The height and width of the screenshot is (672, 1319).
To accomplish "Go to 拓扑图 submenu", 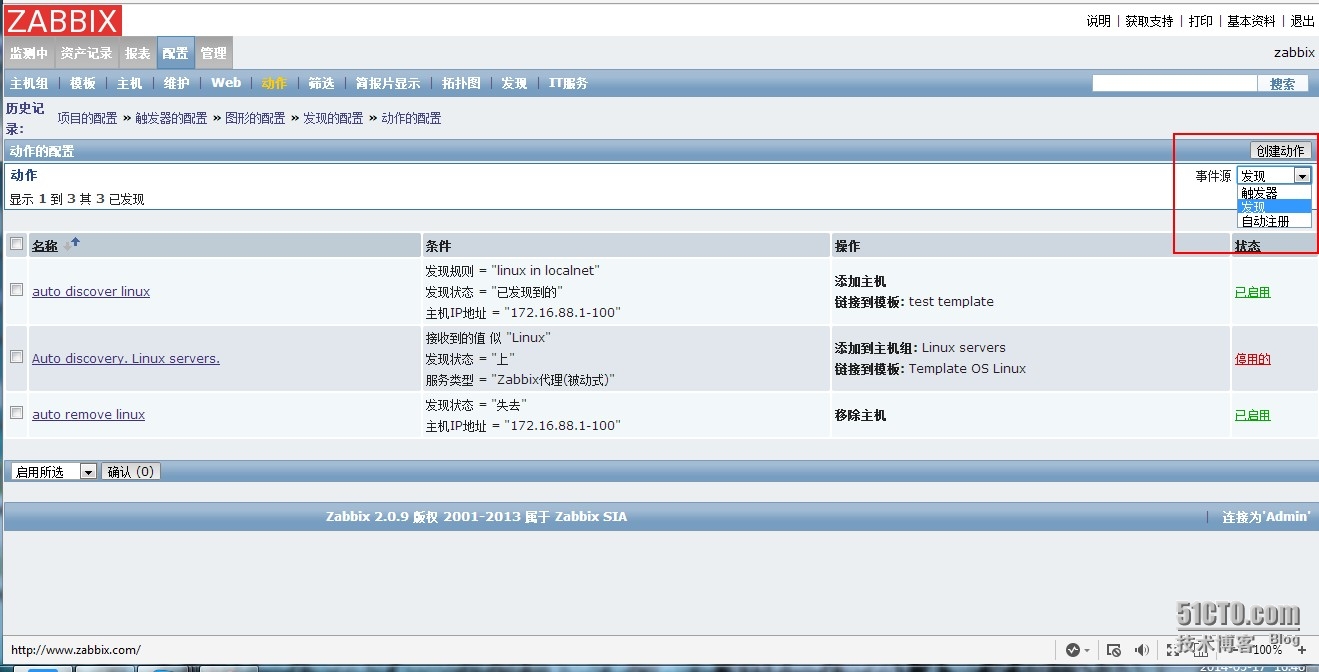I will click(x=461, y=83).
